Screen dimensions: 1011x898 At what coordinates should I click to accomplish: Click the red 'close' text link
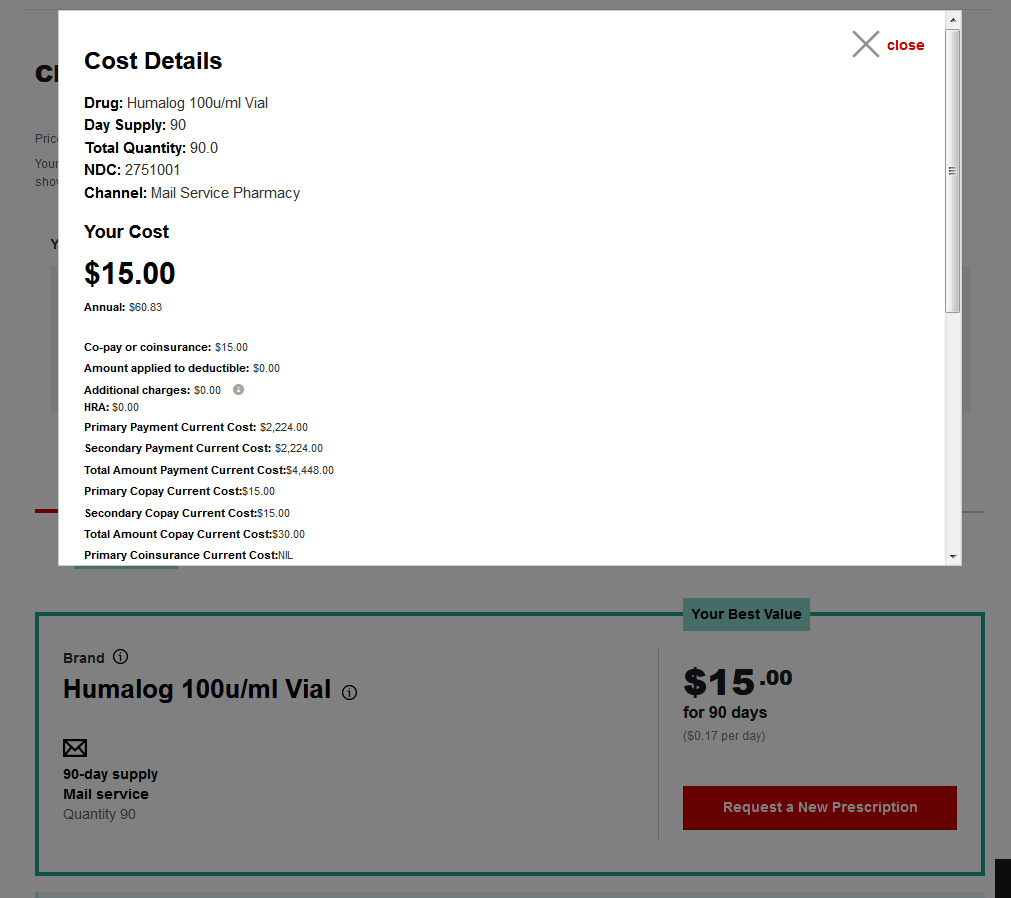click(905, 45)
